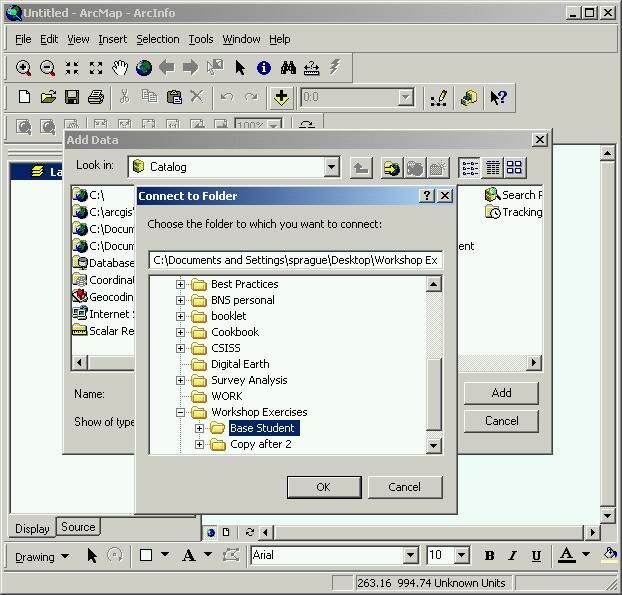Choose the Select Elements arrow tool
The height and width of the screenshot is (595, 622).
pyautogui.click(x=240, y=68)
